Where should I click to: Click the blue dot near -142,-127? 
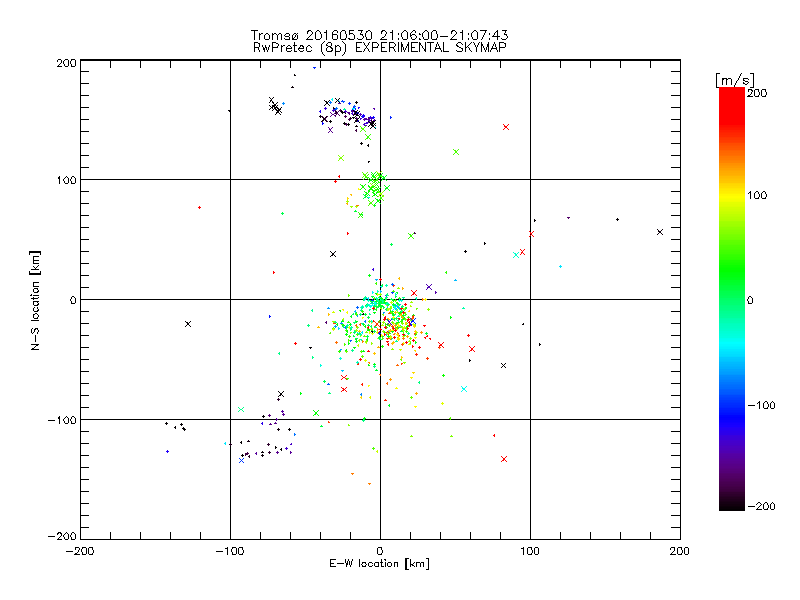167,452
